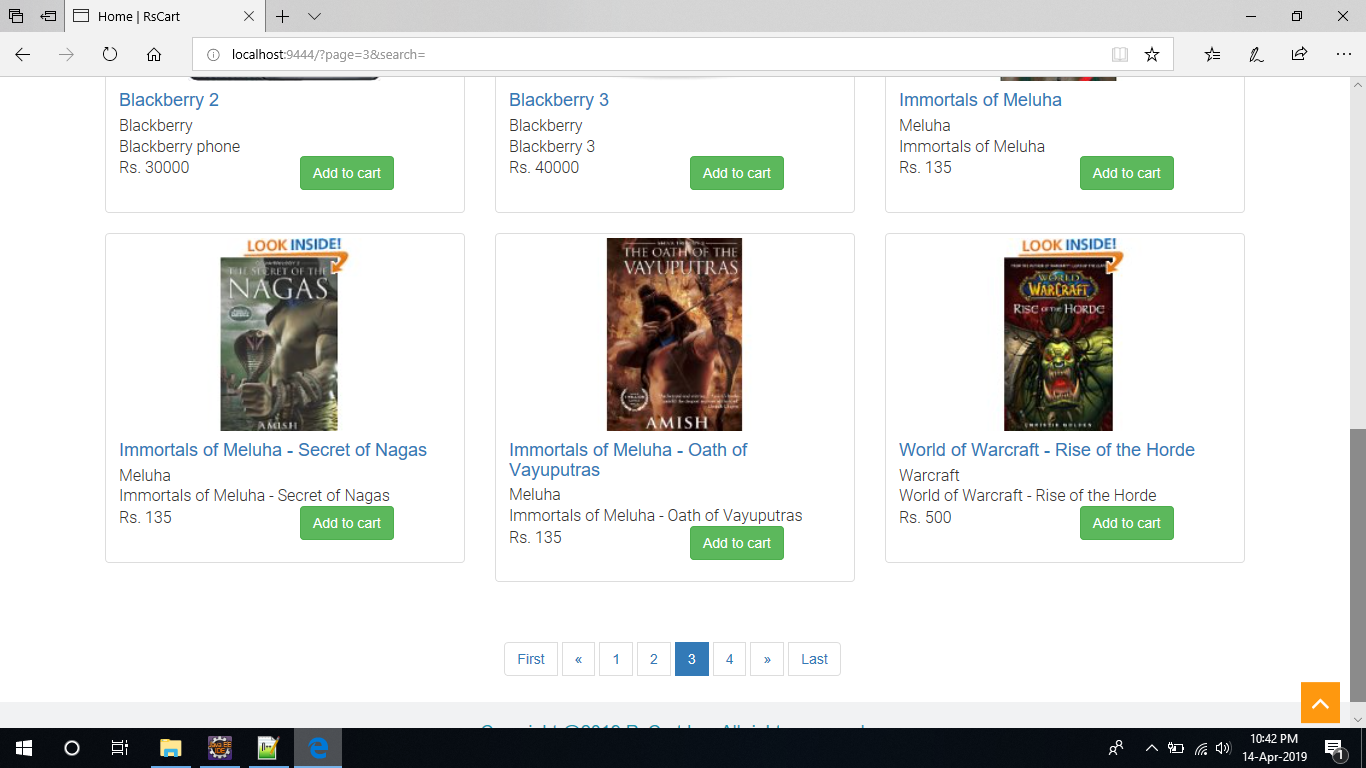Image resolution: width=1366 pixels, height=768 pixels.
Task: Open network Wi-Fi status icon
Action: click(1200, 748)
